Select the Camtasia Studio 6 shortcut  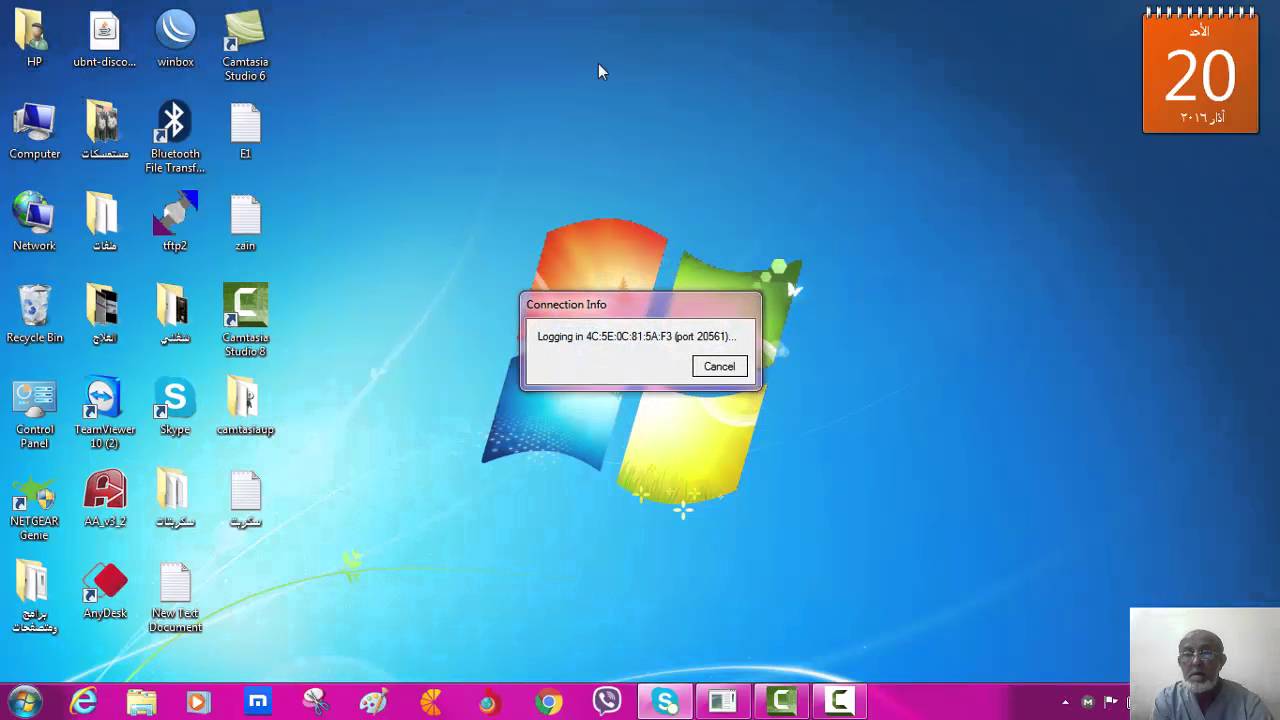click(x=245, y=46)
